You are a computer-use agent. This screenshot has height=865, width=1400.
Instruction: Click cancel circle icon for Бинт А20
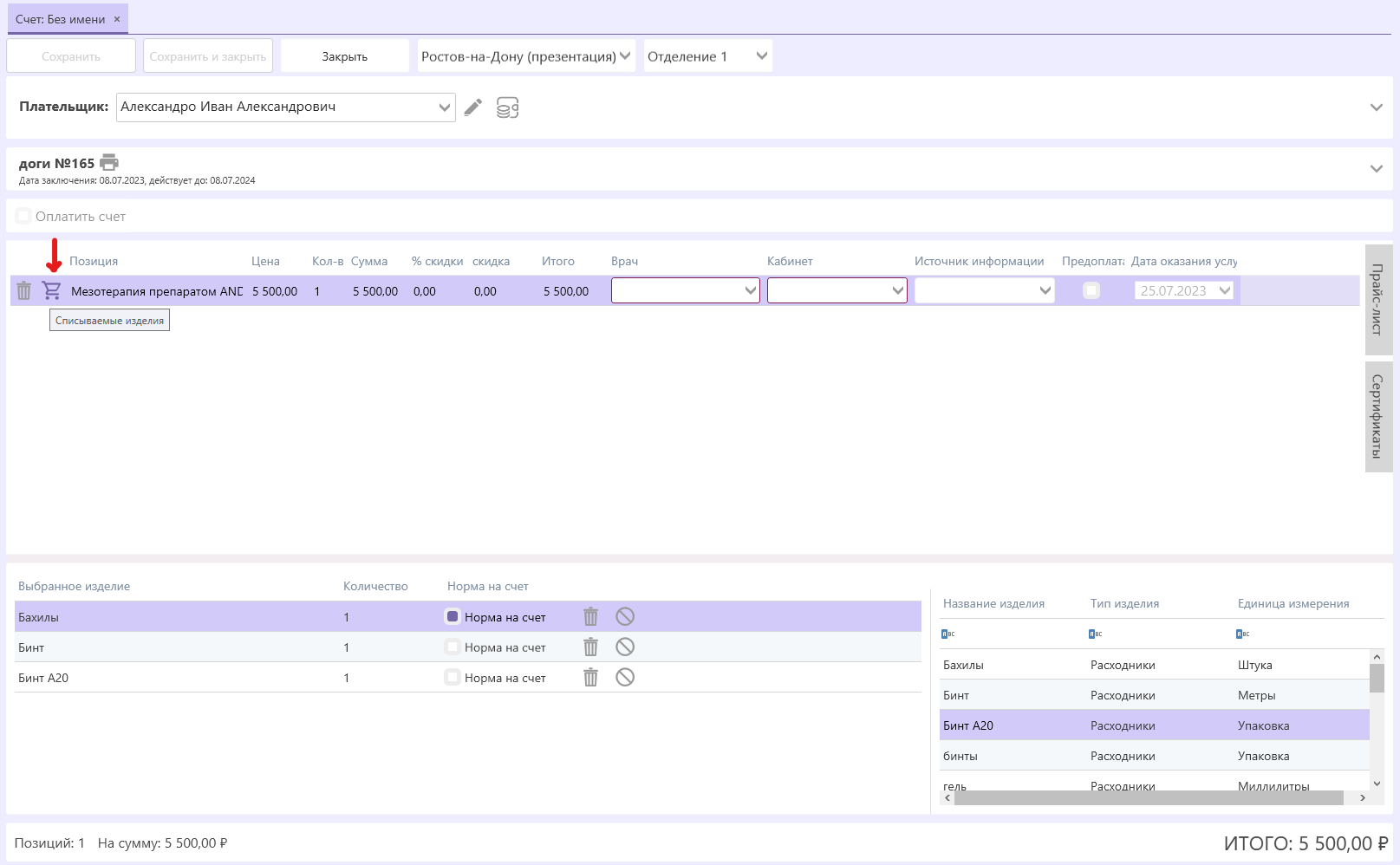[625, 677]
